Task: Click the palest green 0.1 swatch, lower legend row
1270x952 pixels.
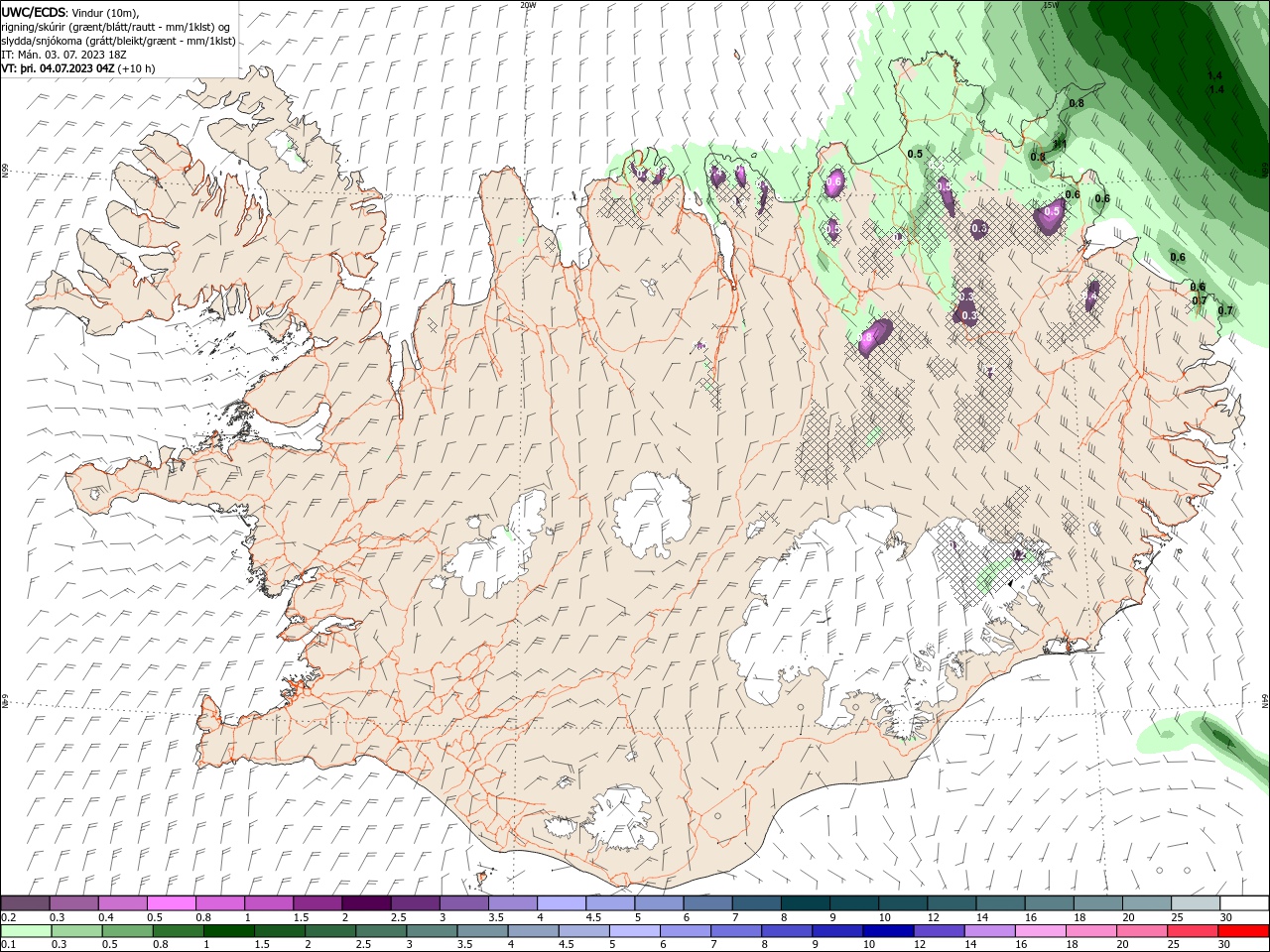Action: 27,931
